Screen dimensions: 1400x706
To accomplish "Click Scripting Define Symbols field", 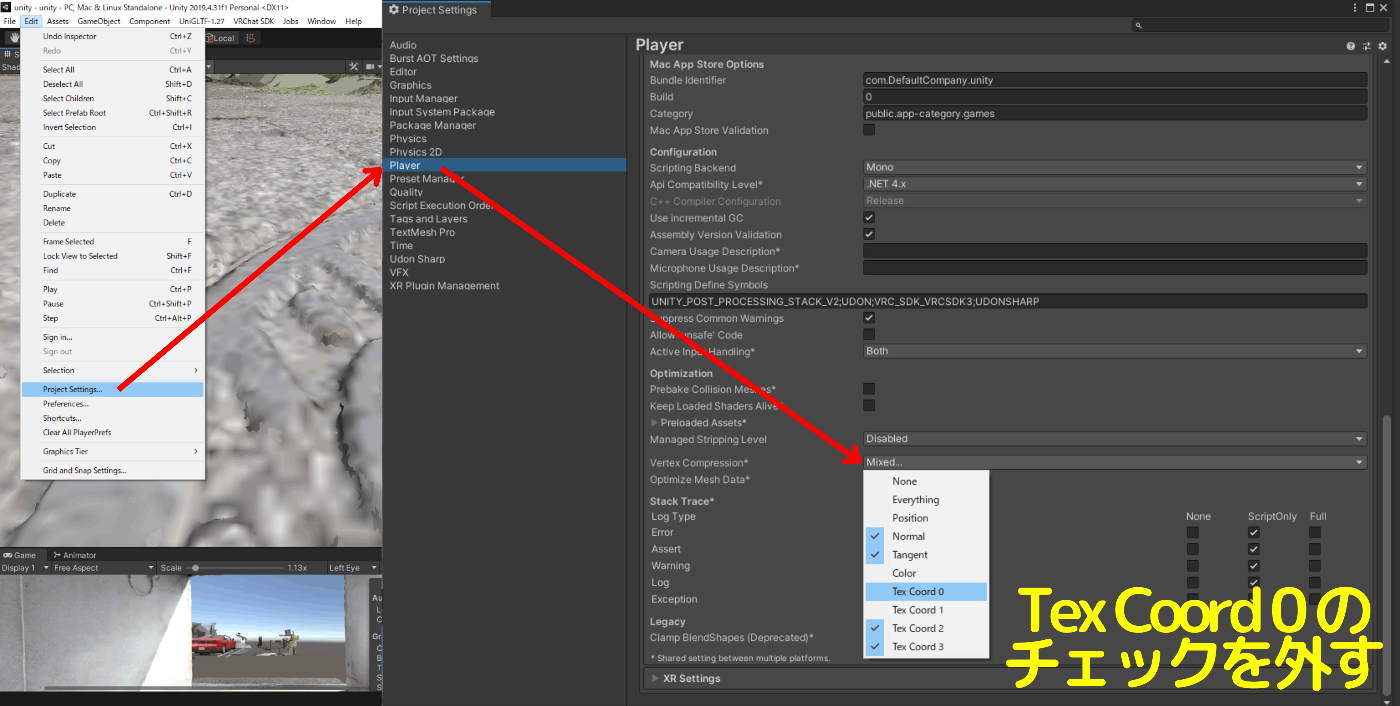I will coord(1008,301).
